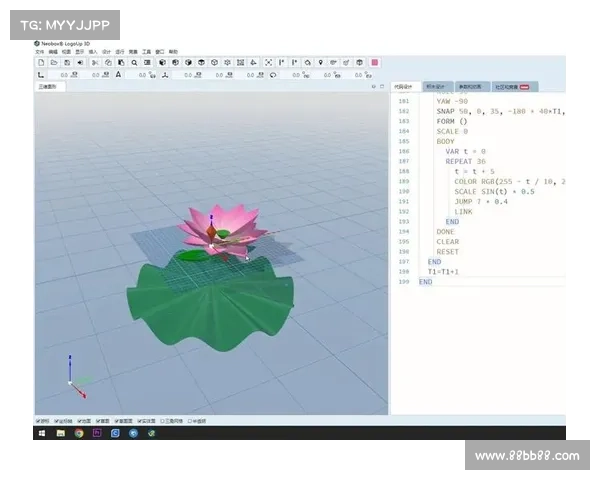600x480 pixels.
Task: Click the Paste clipboard icon
Action: coord(121,62)
